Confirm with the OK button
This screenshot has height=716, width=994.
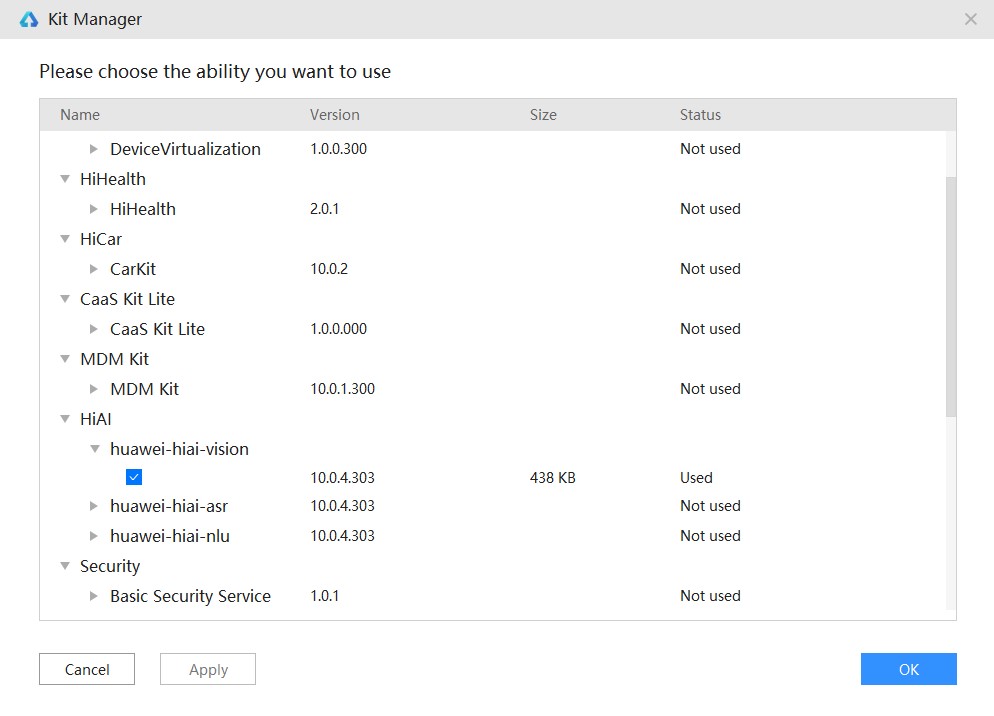pos(908,669)
